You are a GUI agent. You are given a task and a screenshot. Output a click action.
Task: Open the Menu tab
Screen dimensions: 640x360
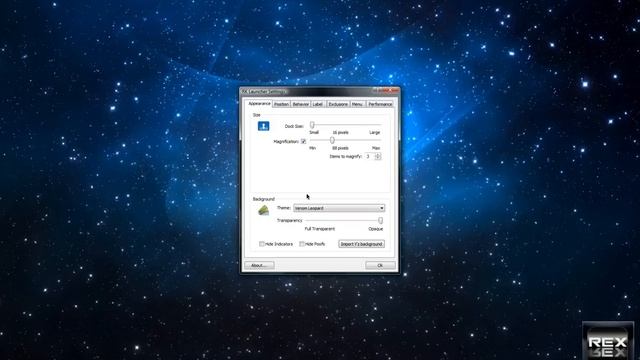point(357,104)
